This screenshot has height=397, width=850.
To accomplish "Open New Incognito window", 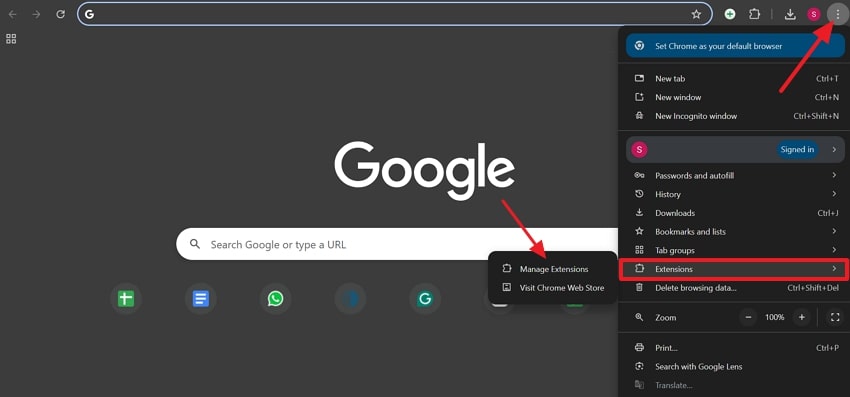I will coord(734,116).
